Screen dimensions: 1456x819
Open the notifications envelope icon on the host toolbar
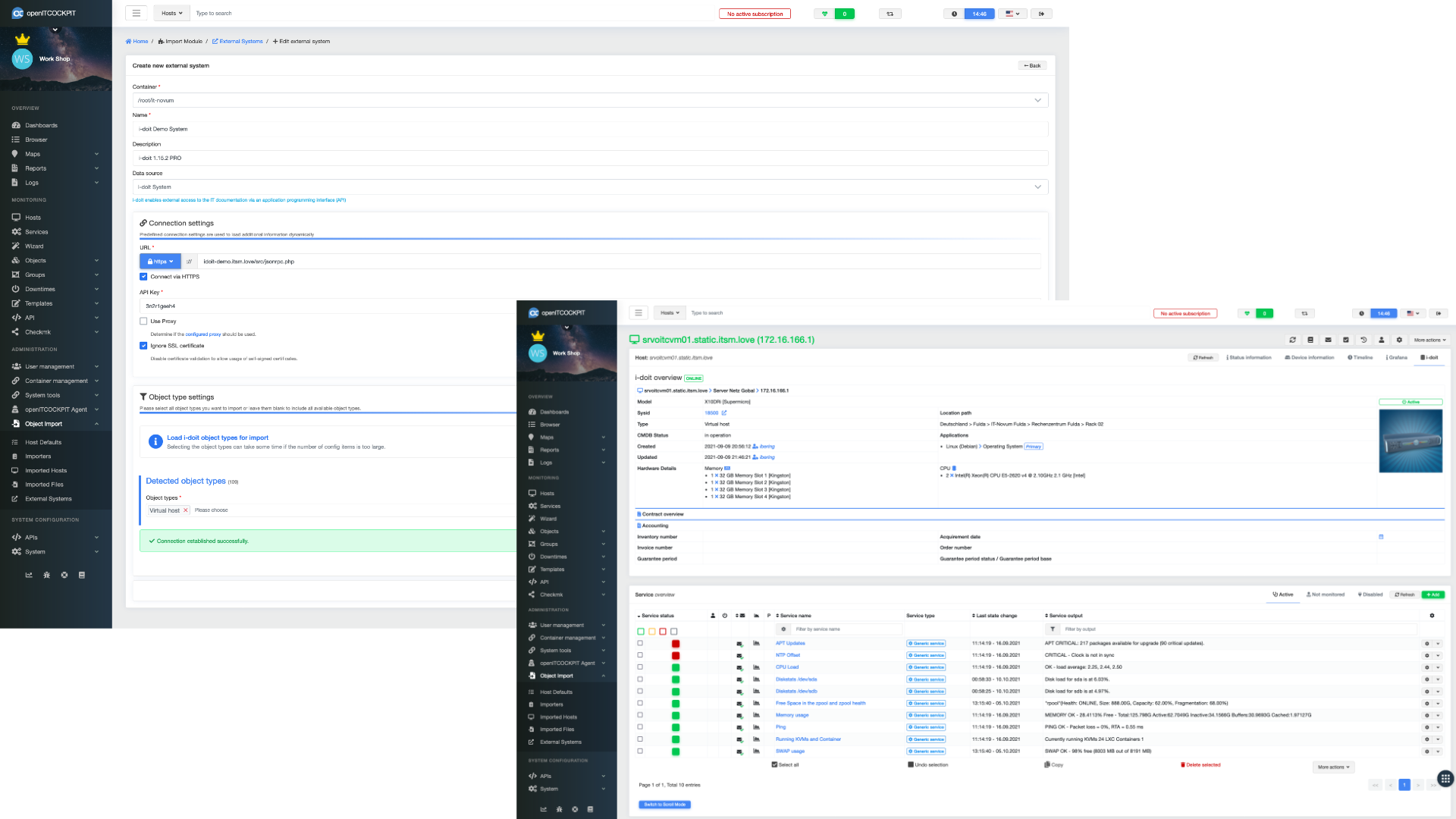(x=1328, y=340)
